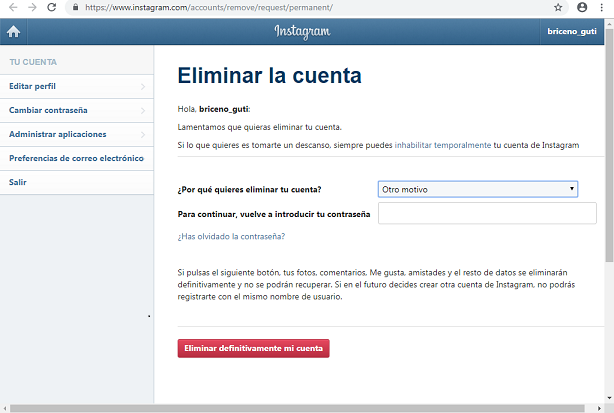Click the chevron next to Administrar aplicaciones
The image size is (614, 413).
click(143, 135)
